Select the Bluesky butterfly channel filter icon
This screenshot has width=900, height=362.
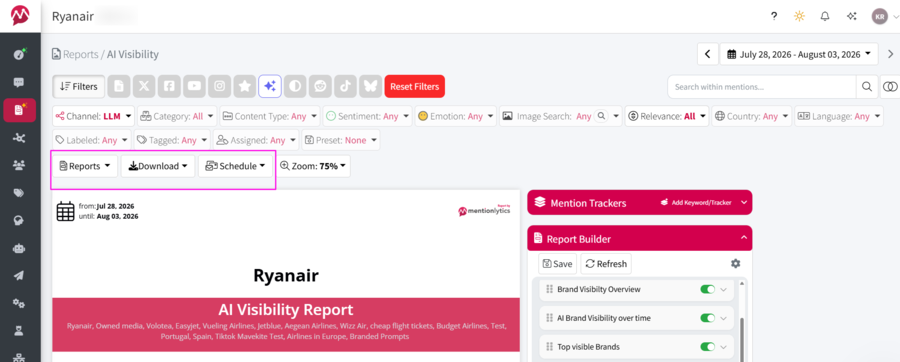pyautogui.click(x=371, y=86)
